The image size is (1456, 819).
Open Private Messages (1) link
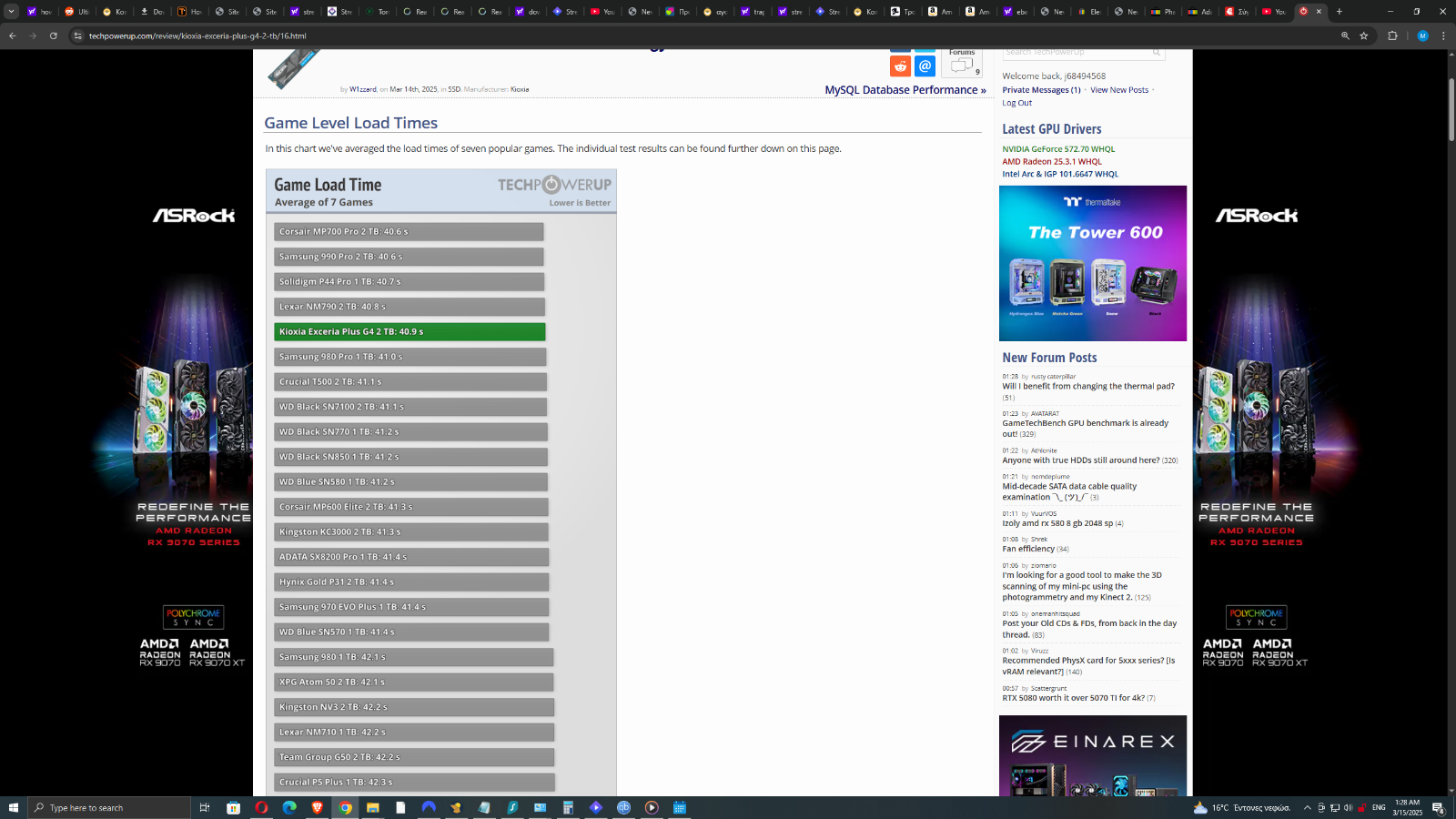(x=1041, y=90)
